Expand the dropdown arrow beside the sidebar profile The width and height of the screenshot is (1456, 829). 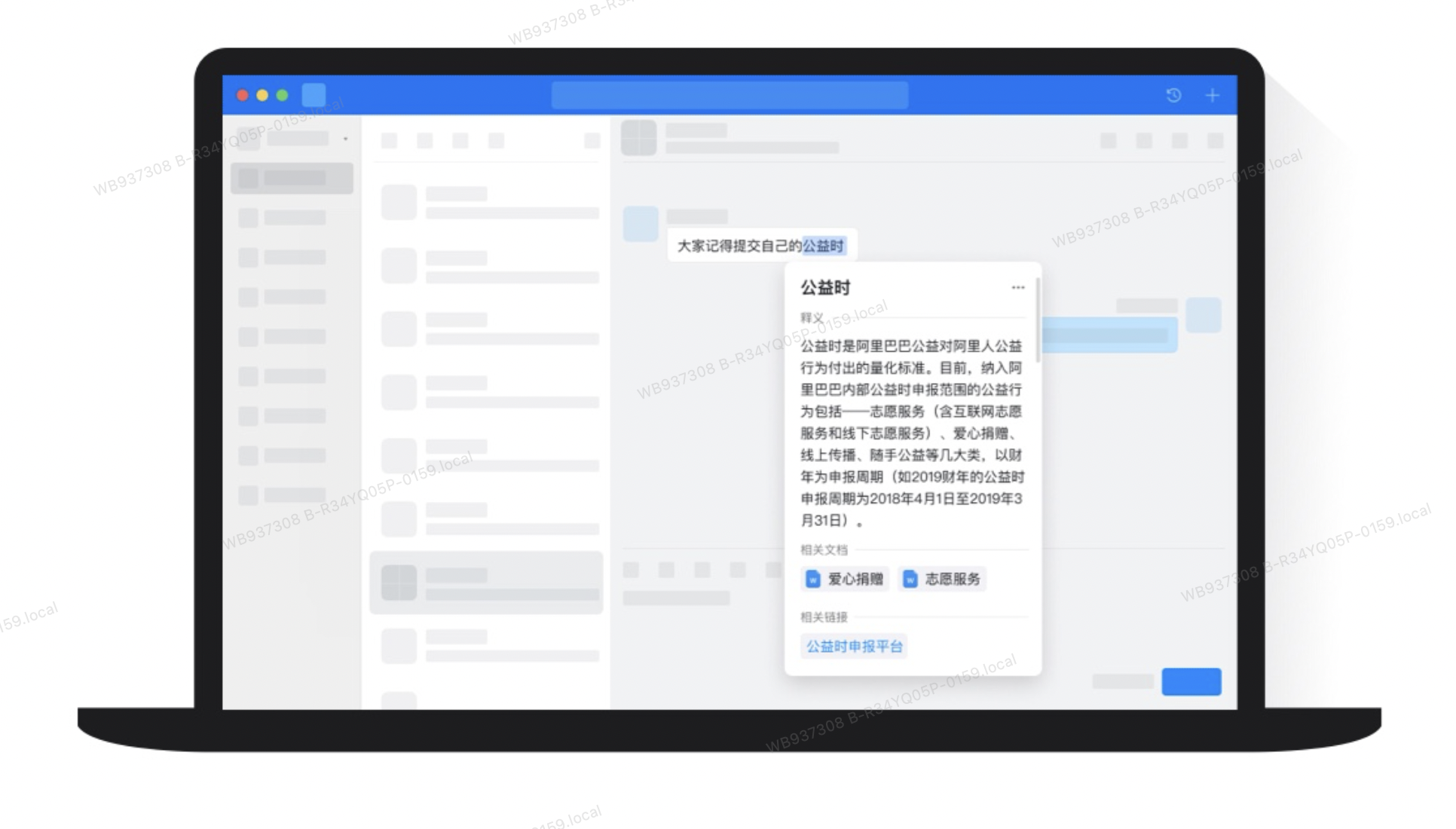point(345,139)
